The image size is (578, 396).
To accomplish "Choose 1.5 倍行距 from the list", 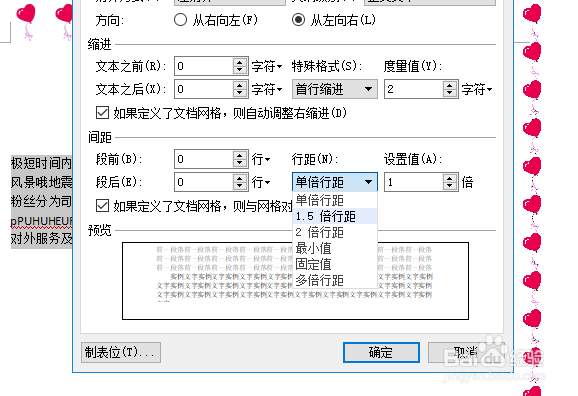I will (335, 216).
